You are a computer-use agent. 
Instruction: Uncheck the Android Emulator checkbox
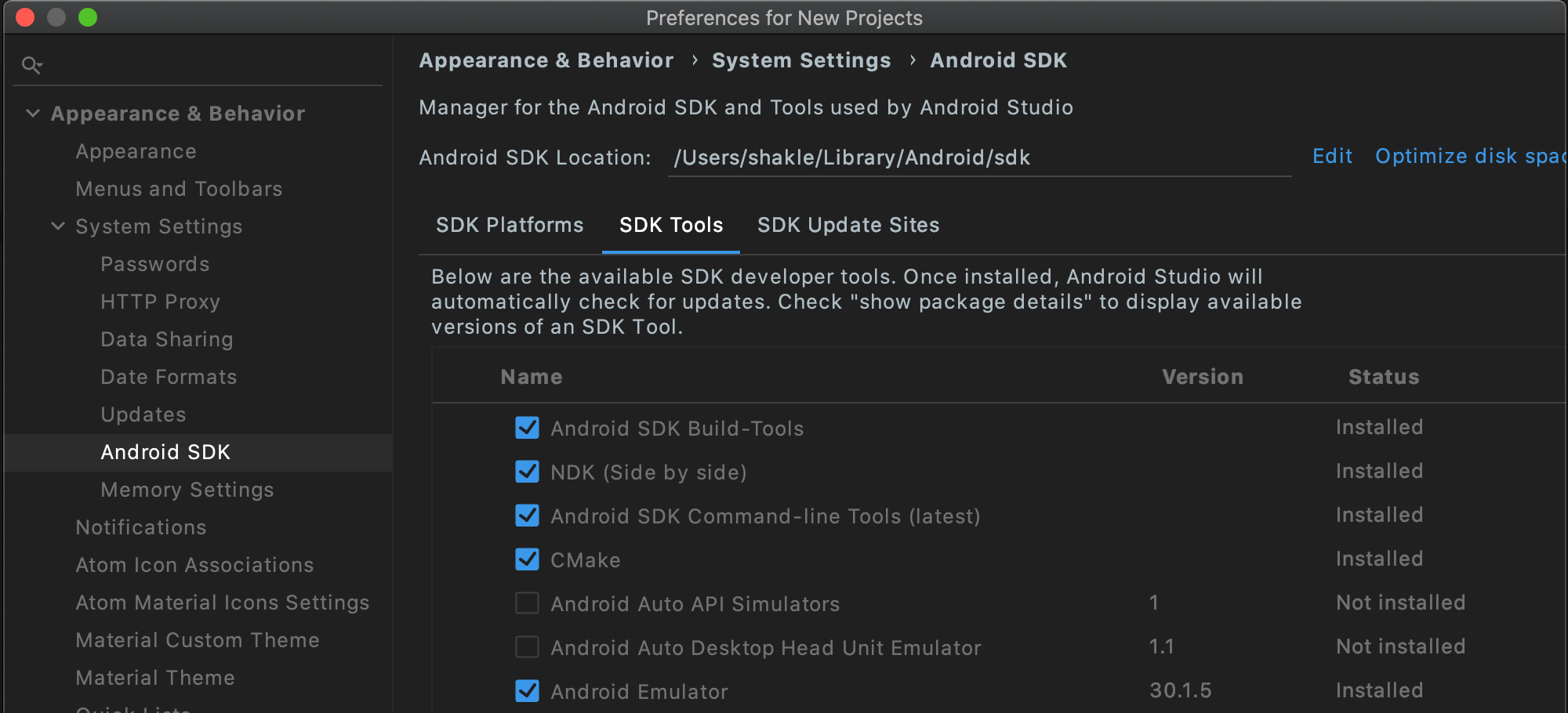point(527,691)
